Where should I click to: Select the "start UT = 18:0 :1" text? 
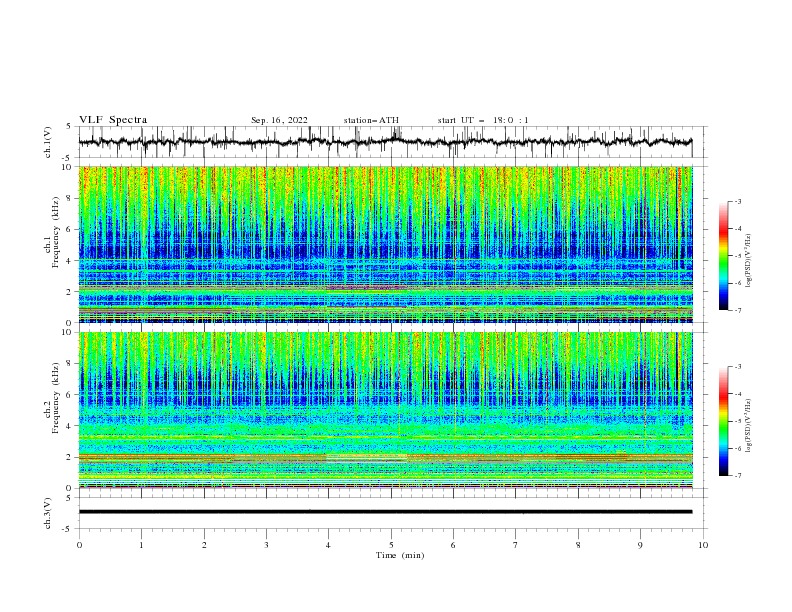483,120
